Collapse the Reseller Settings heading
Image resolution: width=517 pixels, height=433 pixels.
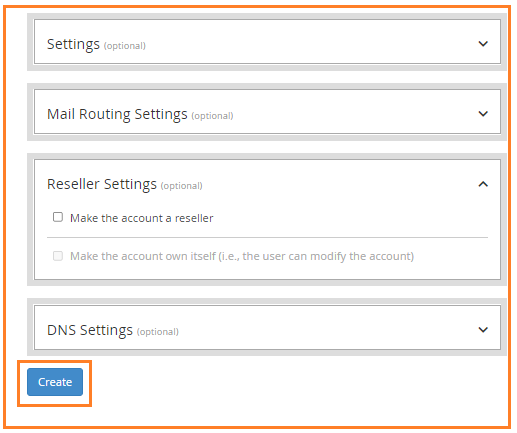102,184
